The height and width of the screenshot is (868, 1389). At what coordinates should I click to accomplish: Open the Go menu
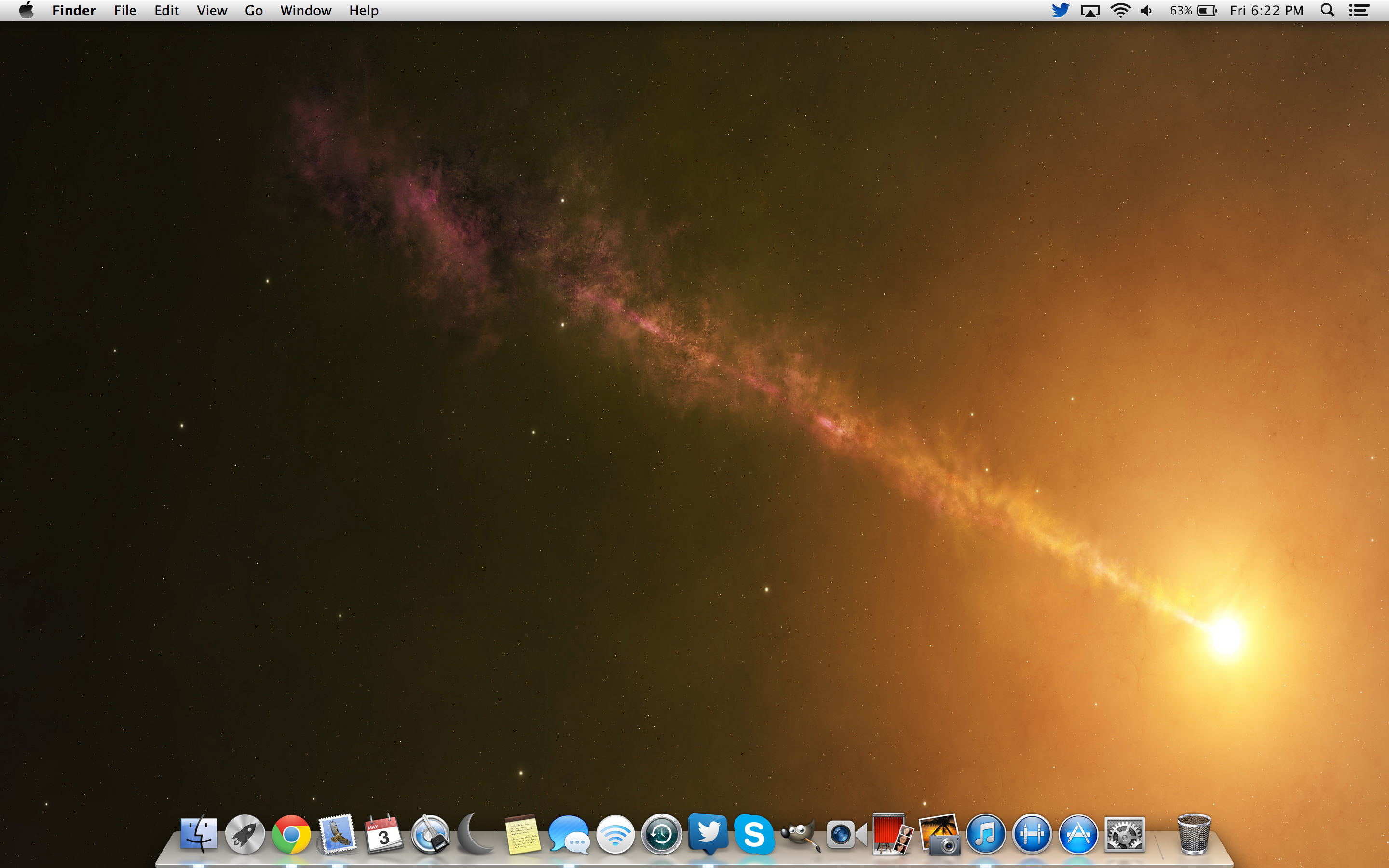(x=254, y=10)
